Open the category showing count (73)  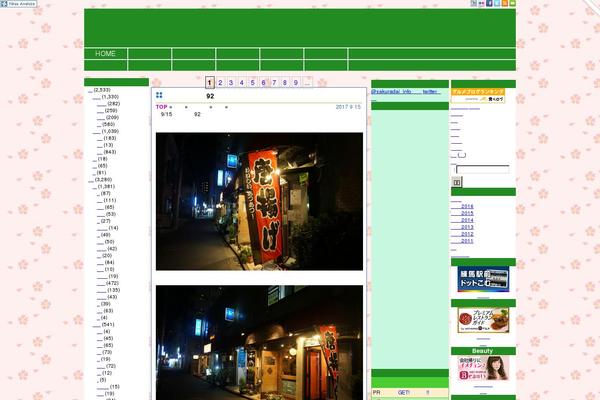click(105, 352)
